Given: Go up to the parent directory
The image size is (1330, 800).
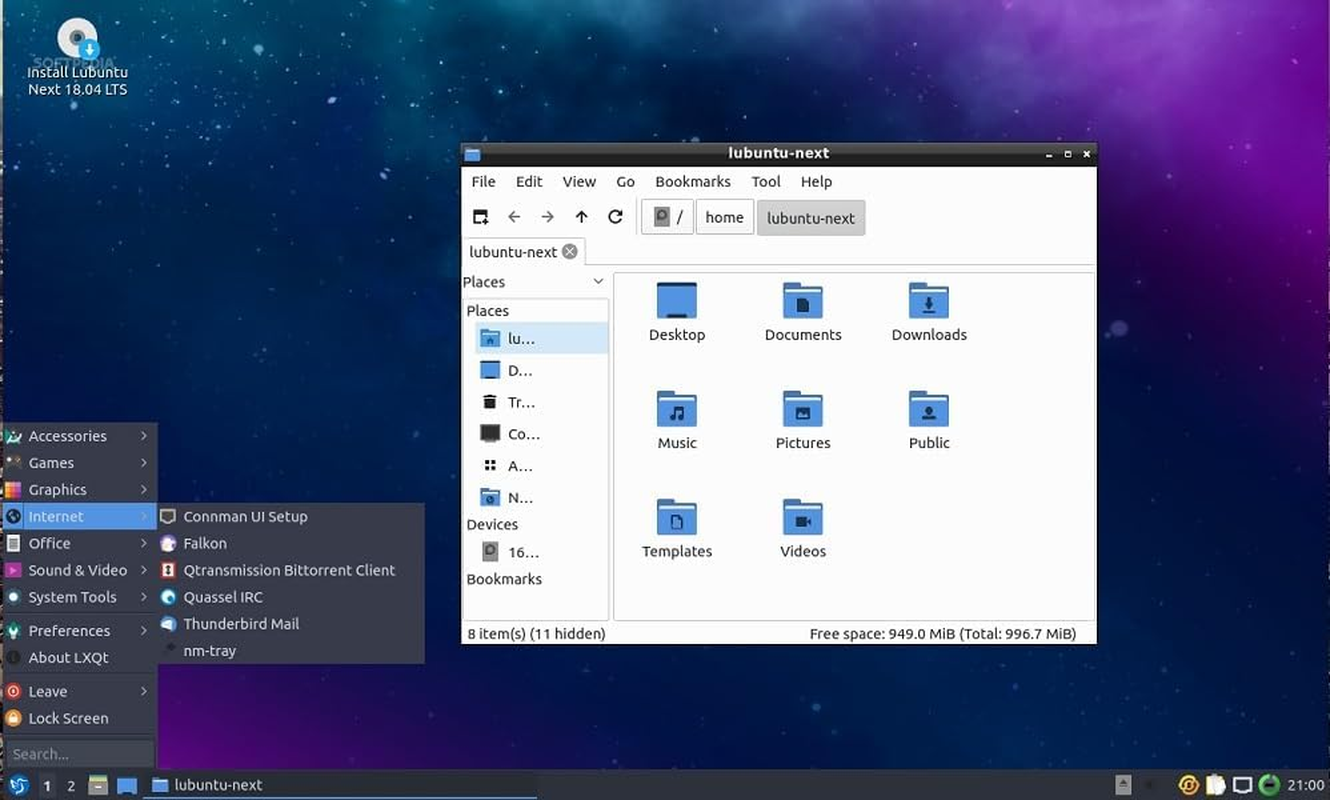Looking at the screenshot, I should (x=582, y=216).
